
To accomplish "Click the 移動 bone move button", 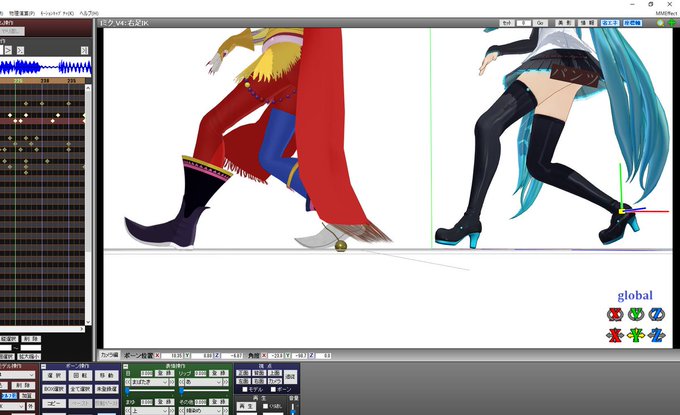I will click(107, 376).
